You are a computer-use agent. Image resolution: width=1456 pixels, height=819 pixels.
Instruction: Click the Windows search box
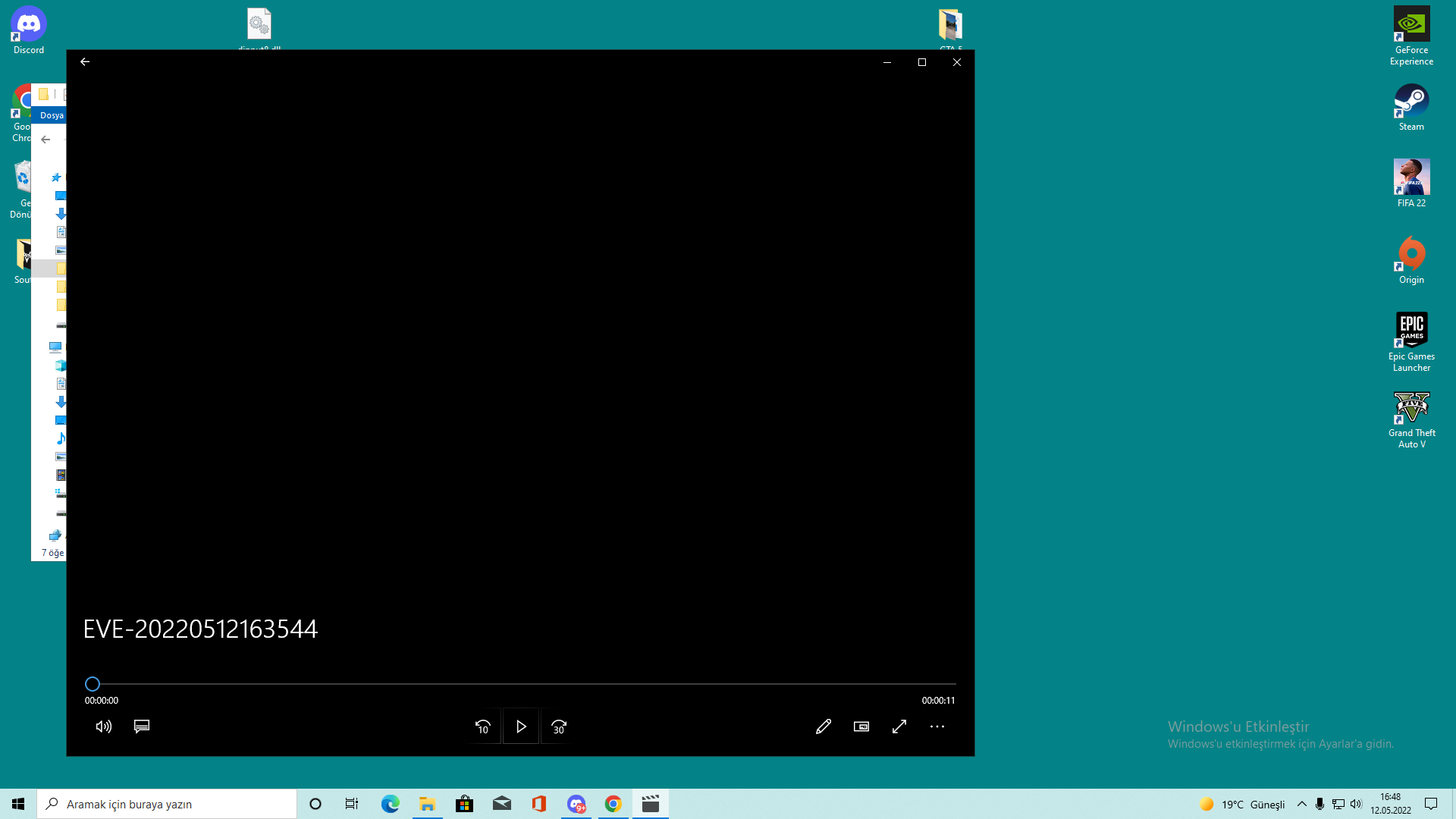167,804
